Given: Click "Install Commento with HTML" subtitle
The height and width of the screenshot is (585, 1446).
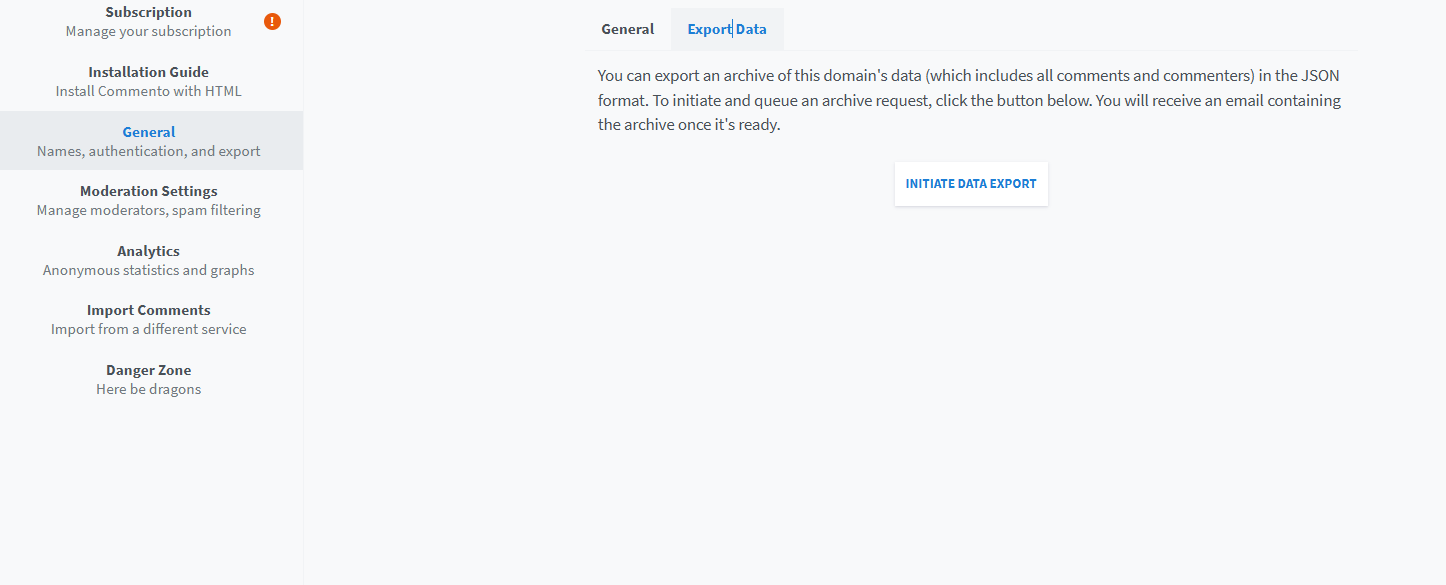Looking at the screenshot, I should 148,91.
